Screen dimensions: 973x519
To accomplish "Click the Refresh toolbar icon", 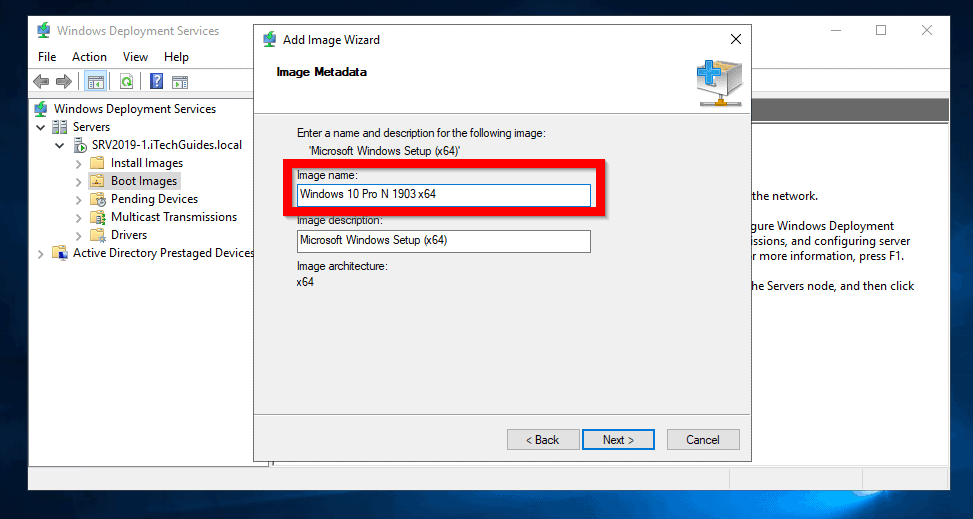I will pyautogui.click(x=126, y=82).
